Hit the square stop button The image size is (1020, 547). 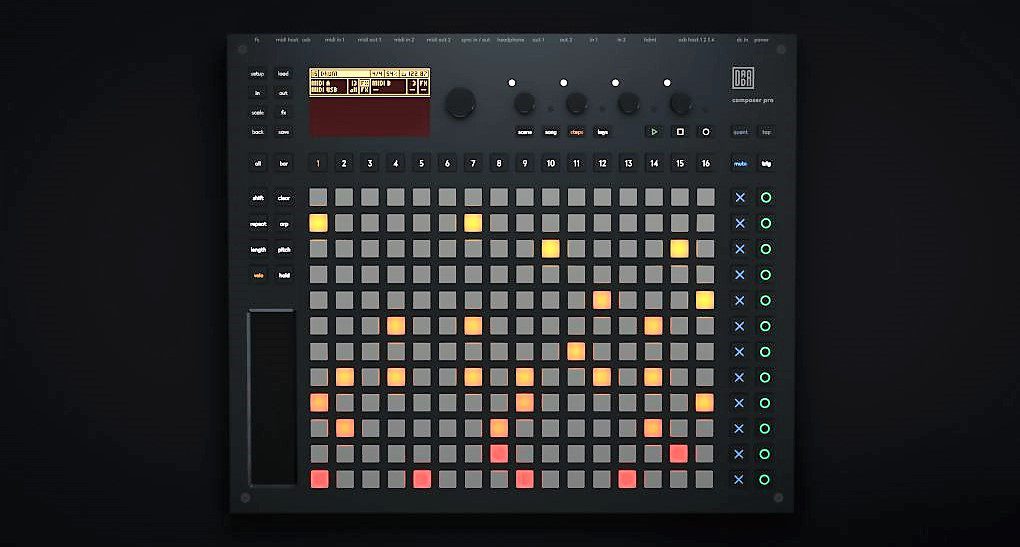point(680,132)
